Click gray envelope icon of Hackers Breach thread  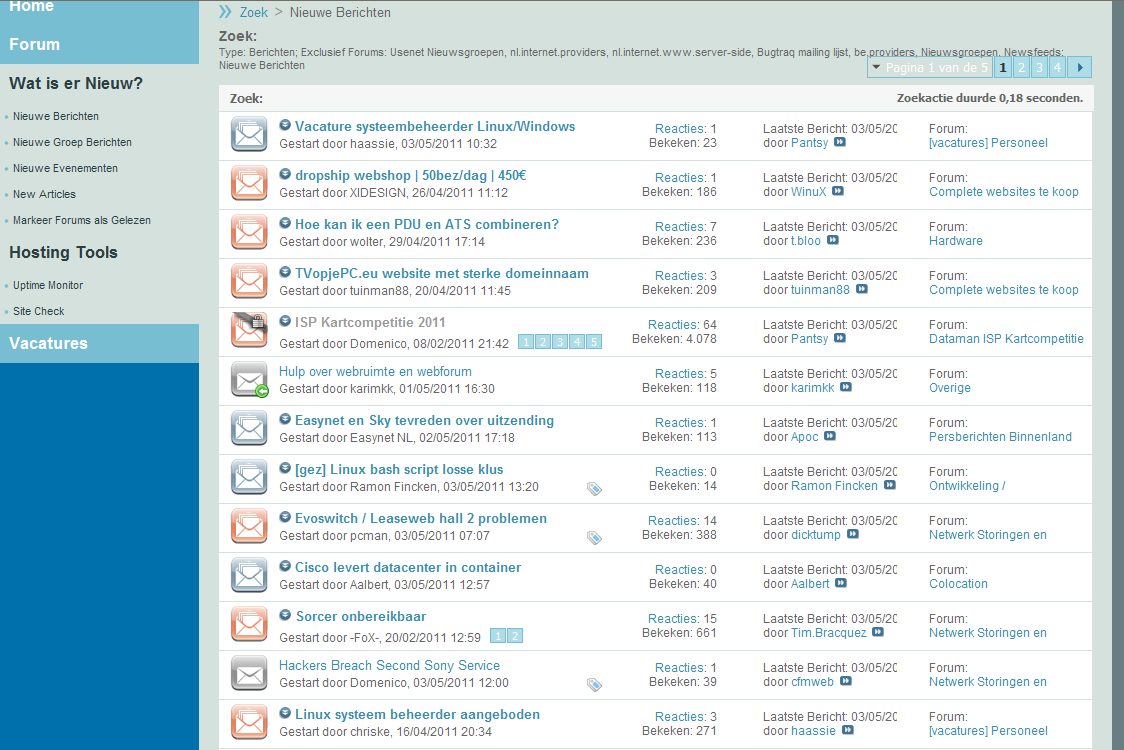tap(249, 673)
